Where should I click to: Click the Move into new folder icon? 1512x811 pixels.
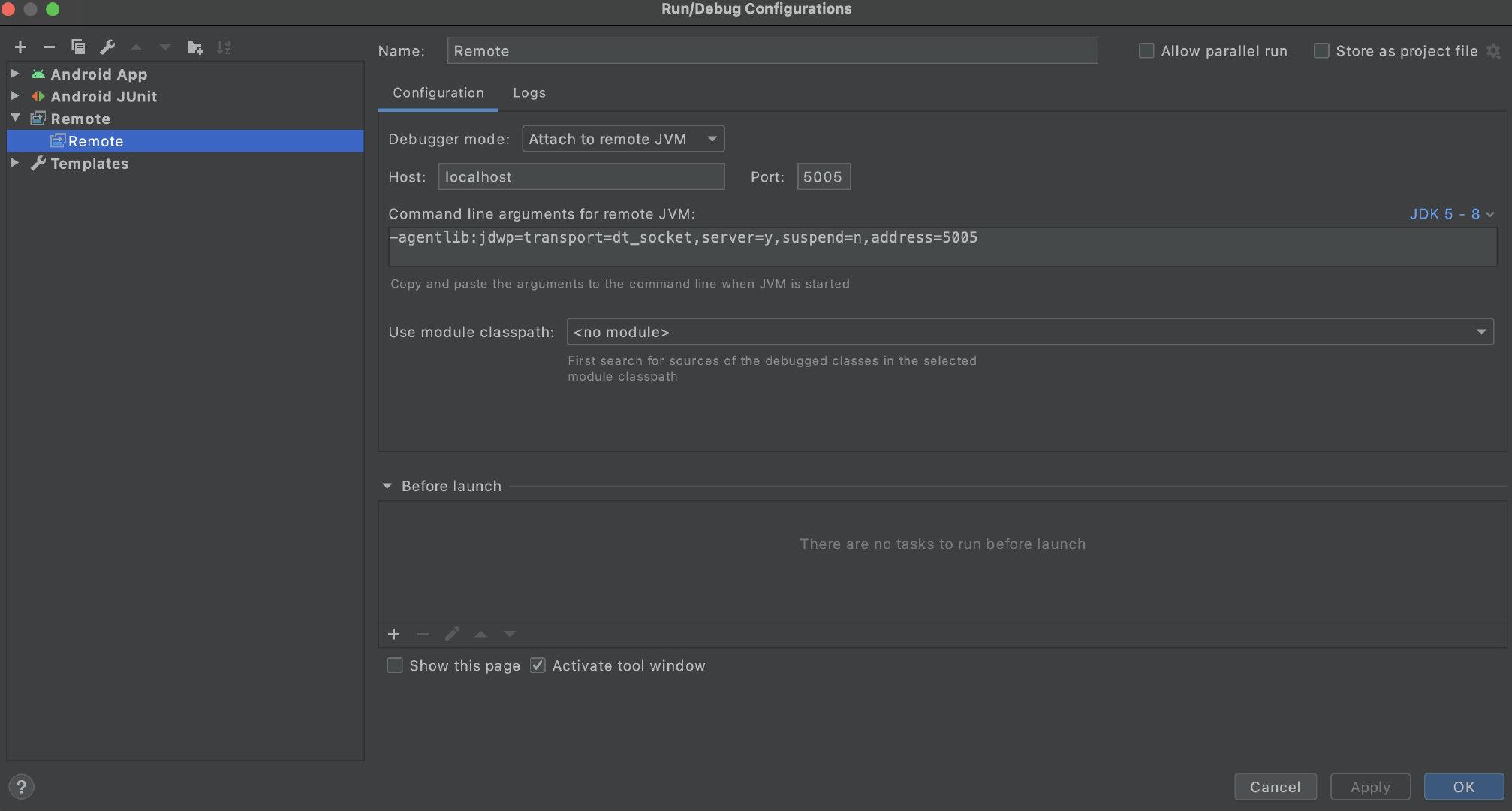tap(194, 47)
